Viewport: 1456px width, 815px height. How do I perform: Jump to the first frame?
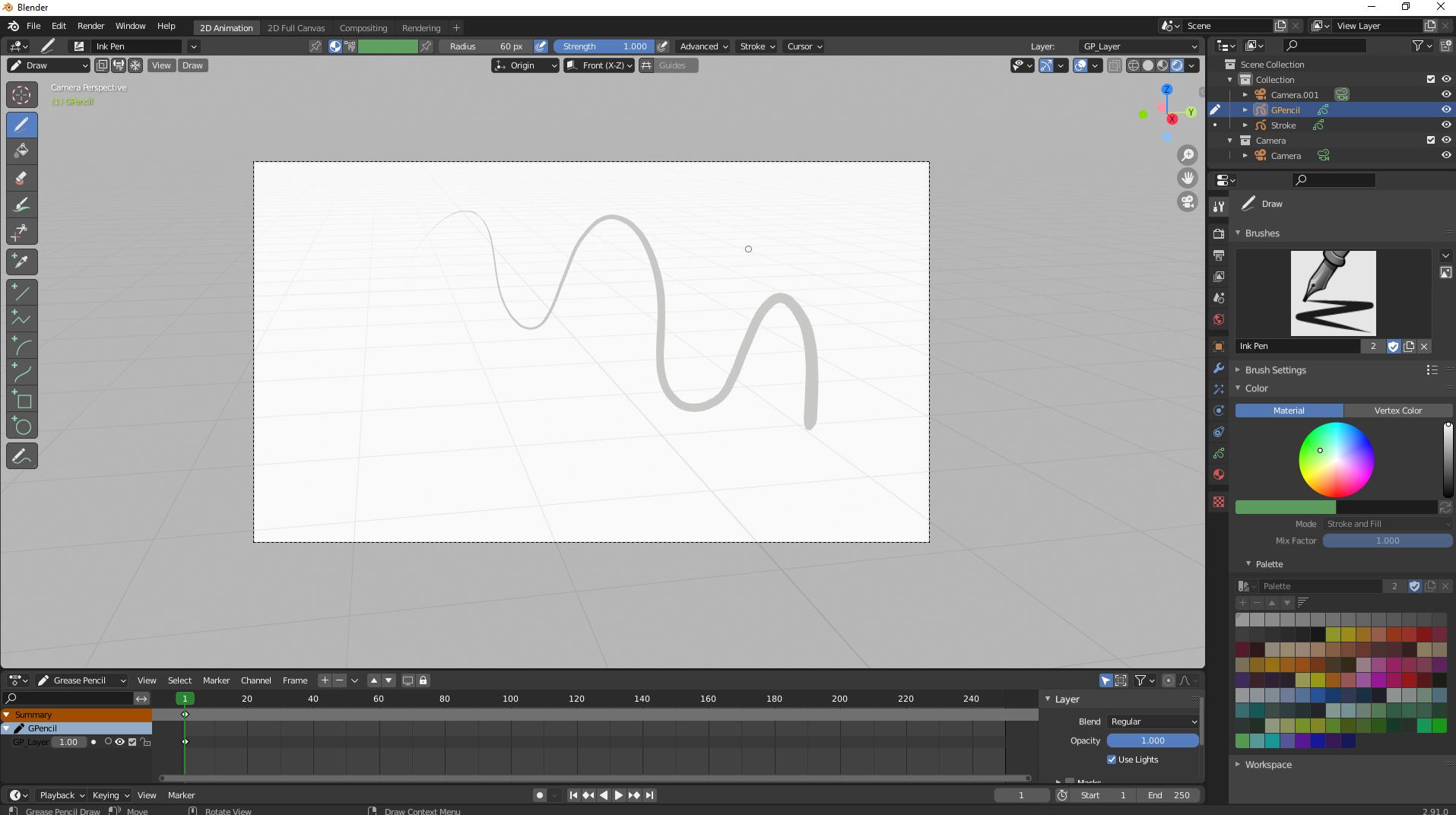click(573, 795)
